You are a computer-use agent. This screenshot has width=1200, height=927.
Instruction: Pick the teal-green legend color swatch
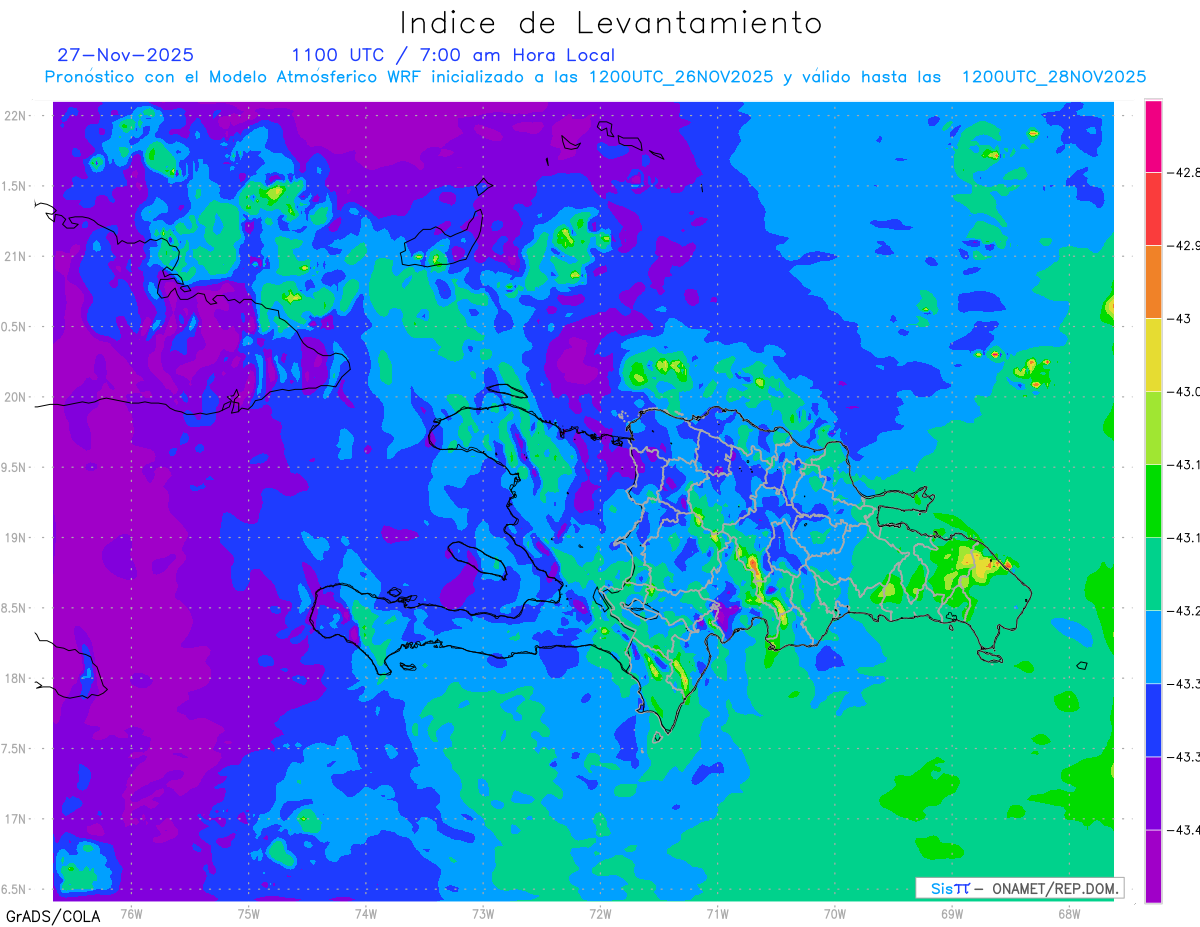tap(1153, 574)
